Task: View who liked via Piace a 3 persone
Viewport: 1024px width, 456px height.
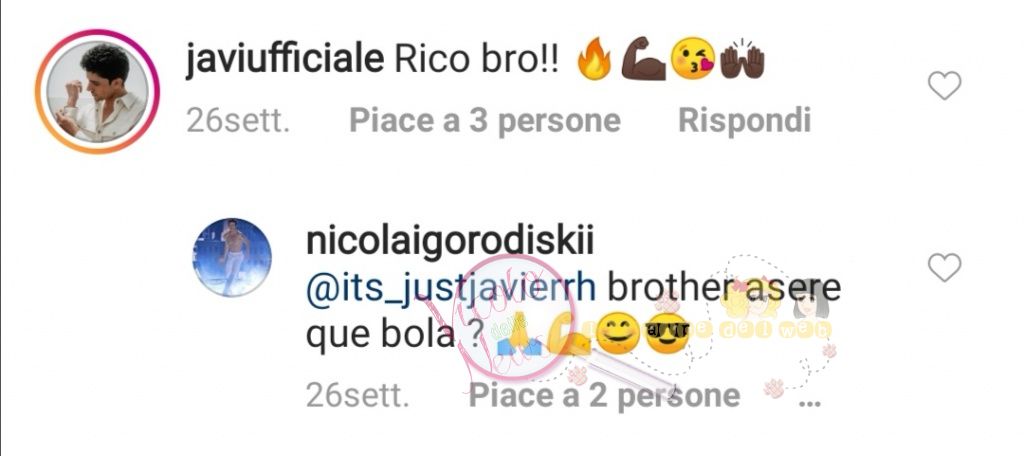Action: tap(485, 121)
